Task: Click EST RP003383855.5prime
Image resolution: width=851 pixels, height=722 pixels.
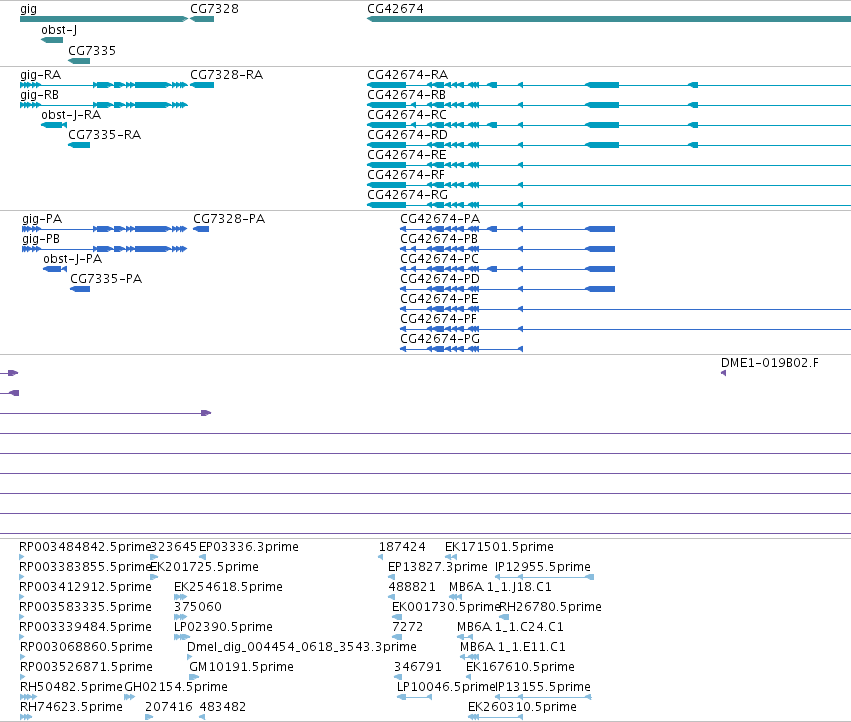Action: (x=85, y=567)
